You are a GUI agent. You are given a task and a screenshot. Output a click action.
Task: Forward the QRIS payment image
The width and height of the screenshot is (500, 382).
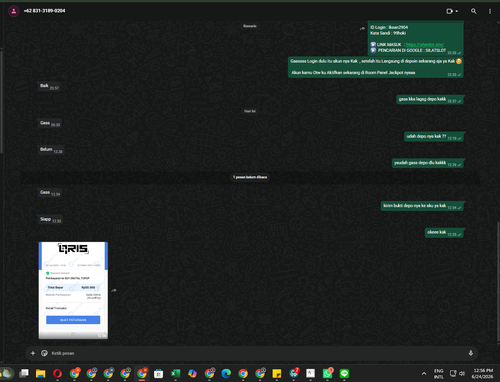[114, 290]
